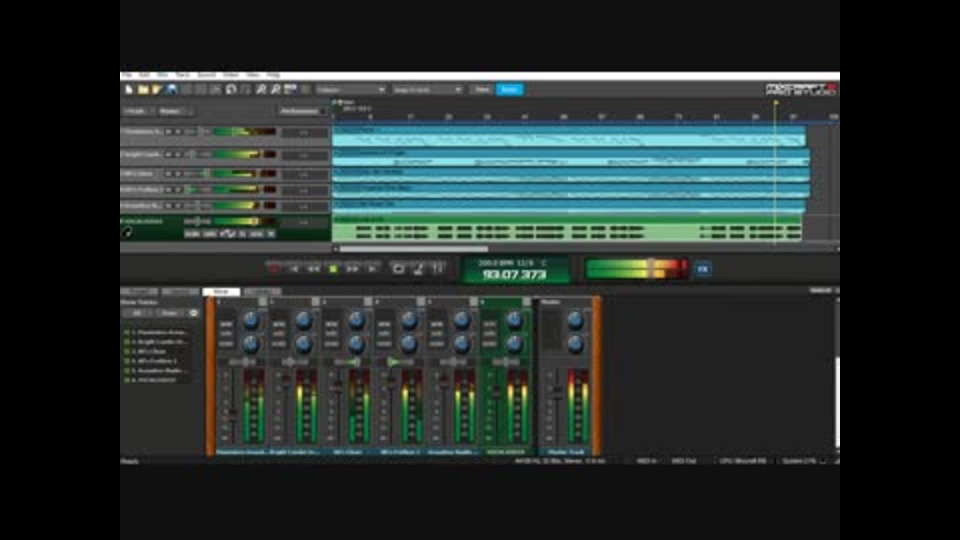Click the Performance button above tracks

click(x=303, y=111)
